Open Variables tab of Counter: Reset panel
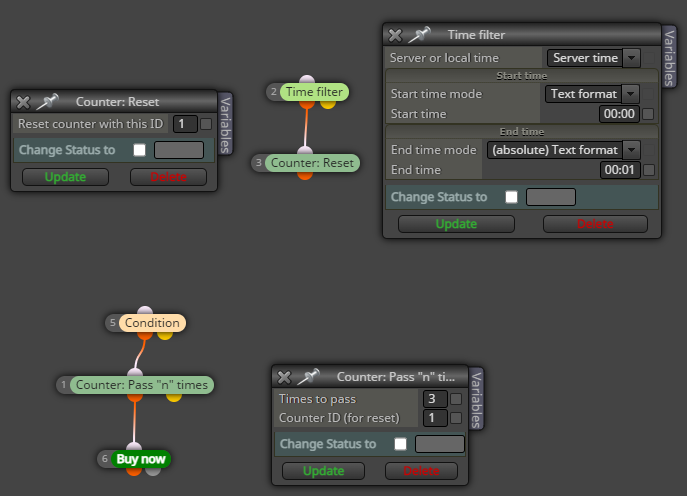 pyautogui.click(x=226, y=124)
